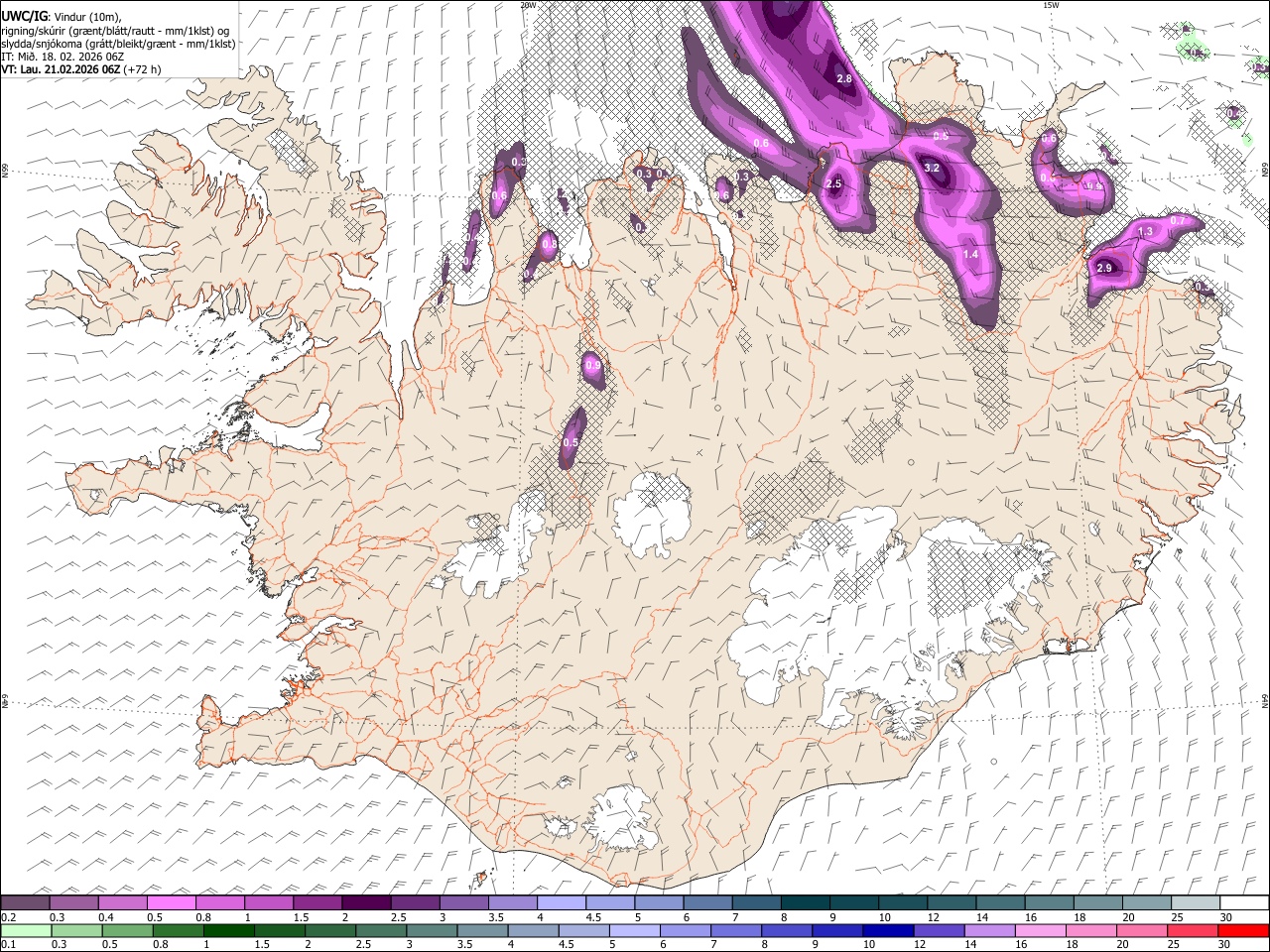
Task: Click the 1.3 snowfall value on the map
Action: pos(1145,231)
